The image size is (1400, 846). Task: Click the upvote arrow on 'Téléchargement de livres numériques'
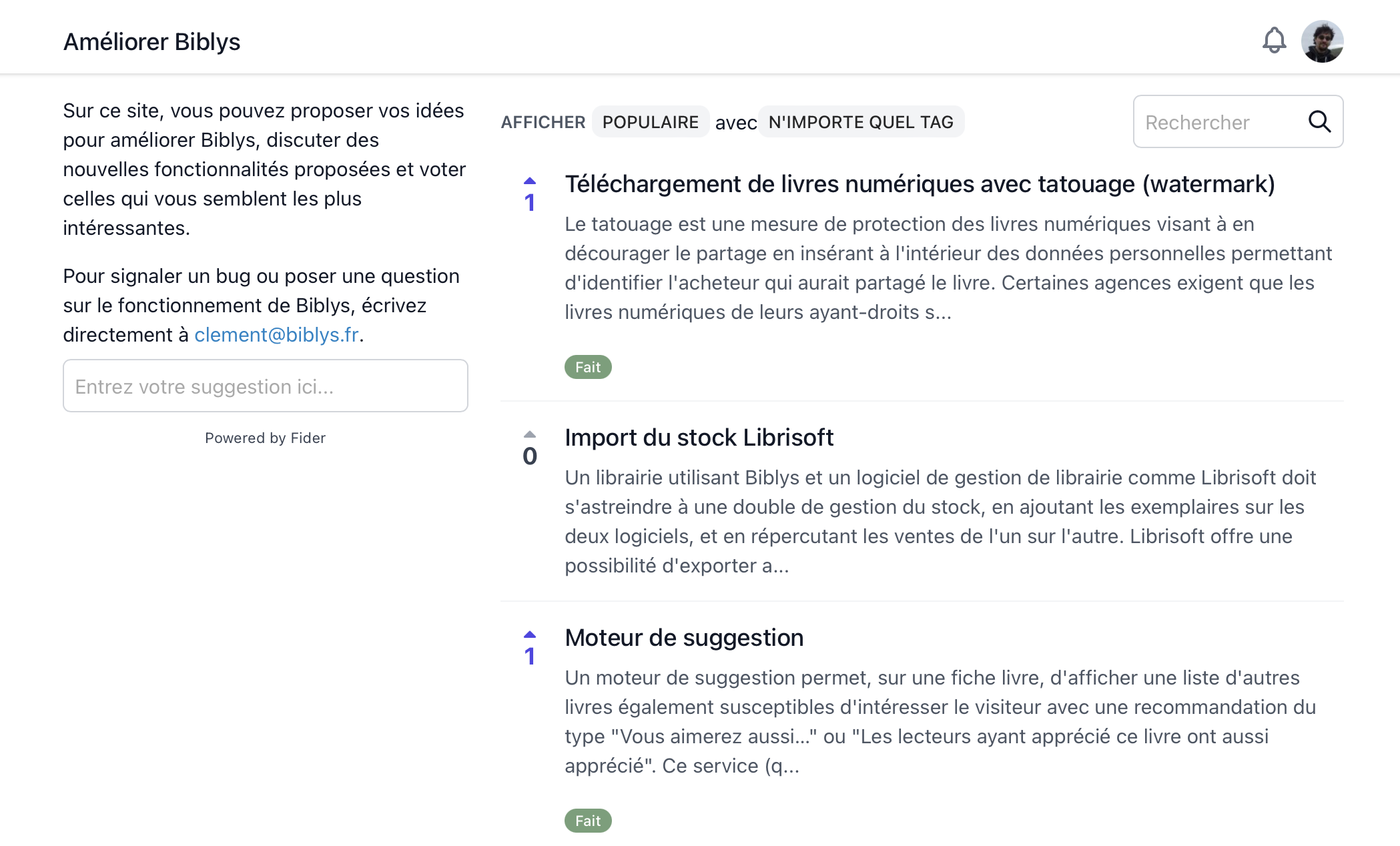(529, 180)
